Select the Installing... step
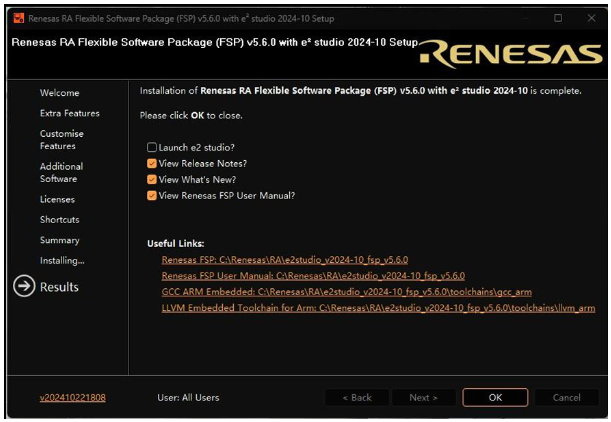The width and height of the screenshot is (611, 422). (x=62, y=260)
